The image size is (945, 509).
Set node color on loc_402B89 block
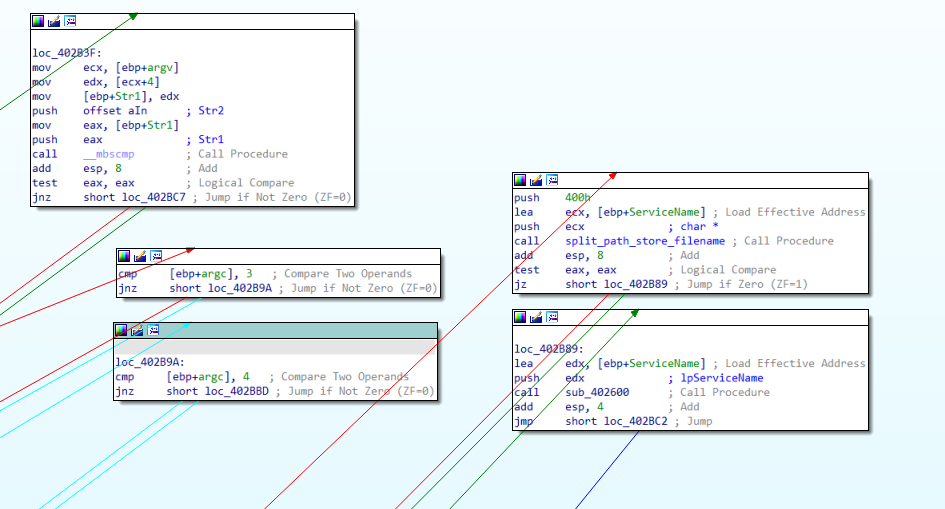click(520, 317)
